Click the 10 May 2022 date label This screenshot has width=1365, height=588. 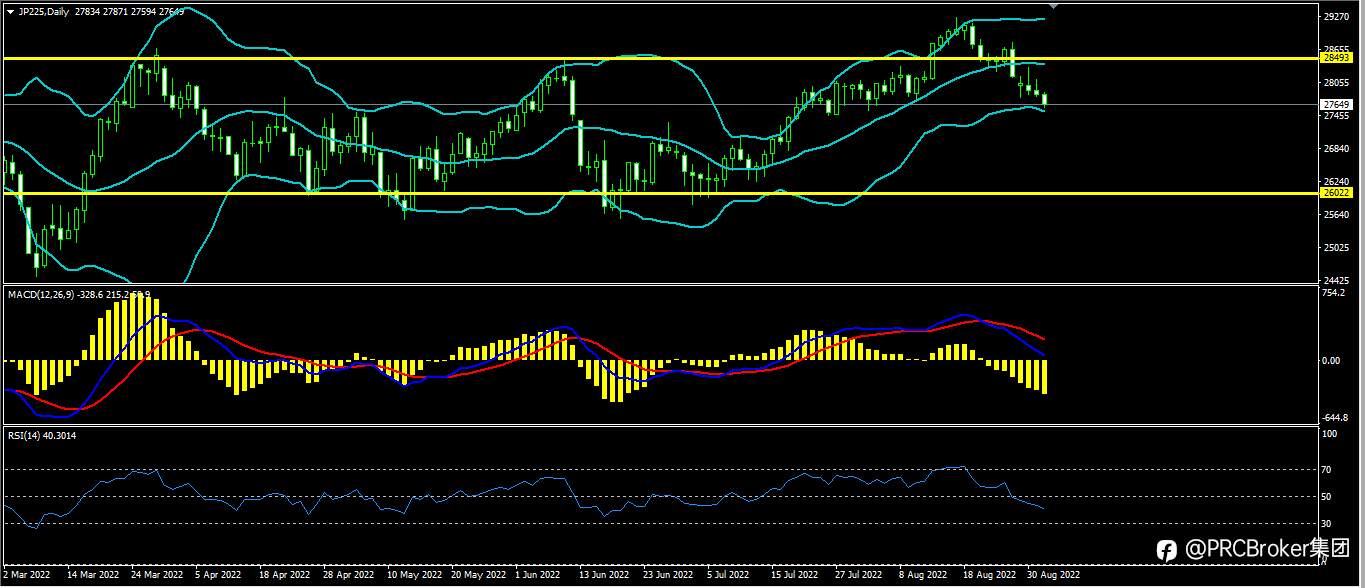click(414, 575)
